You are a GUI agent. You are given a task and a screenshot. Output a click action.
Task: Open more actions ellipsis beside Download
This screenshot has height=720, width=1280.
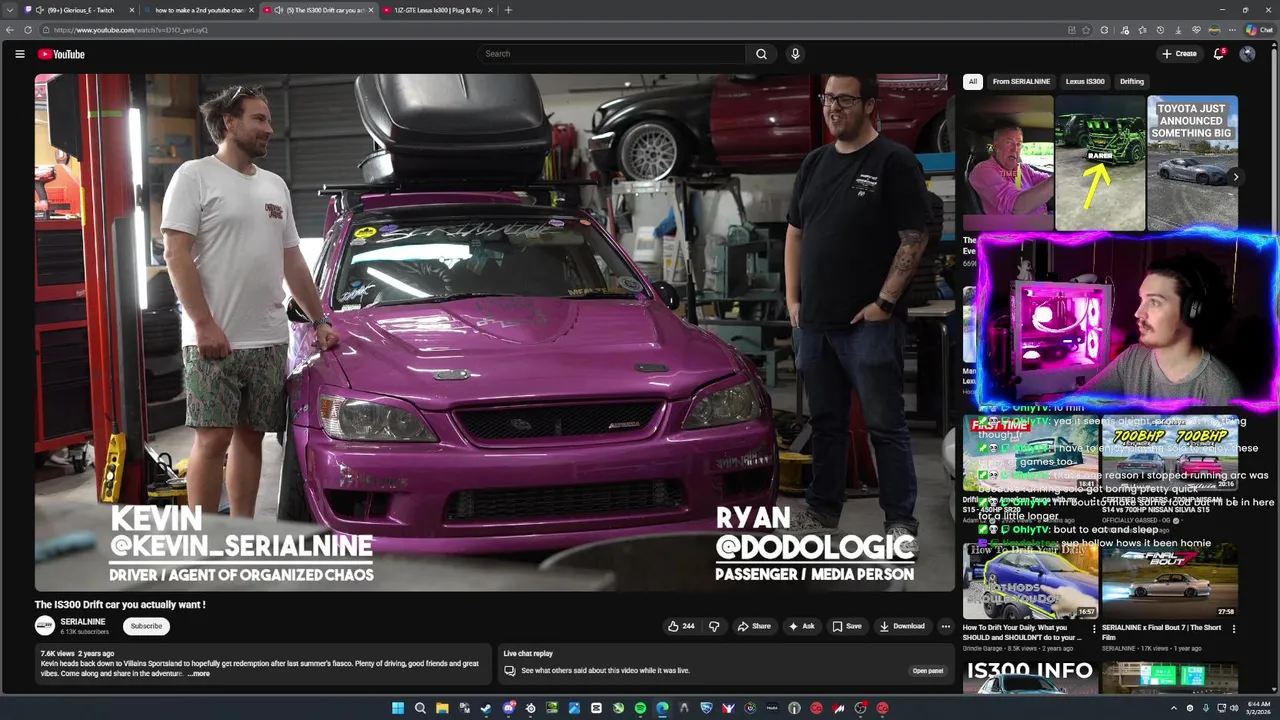(945, 626)
